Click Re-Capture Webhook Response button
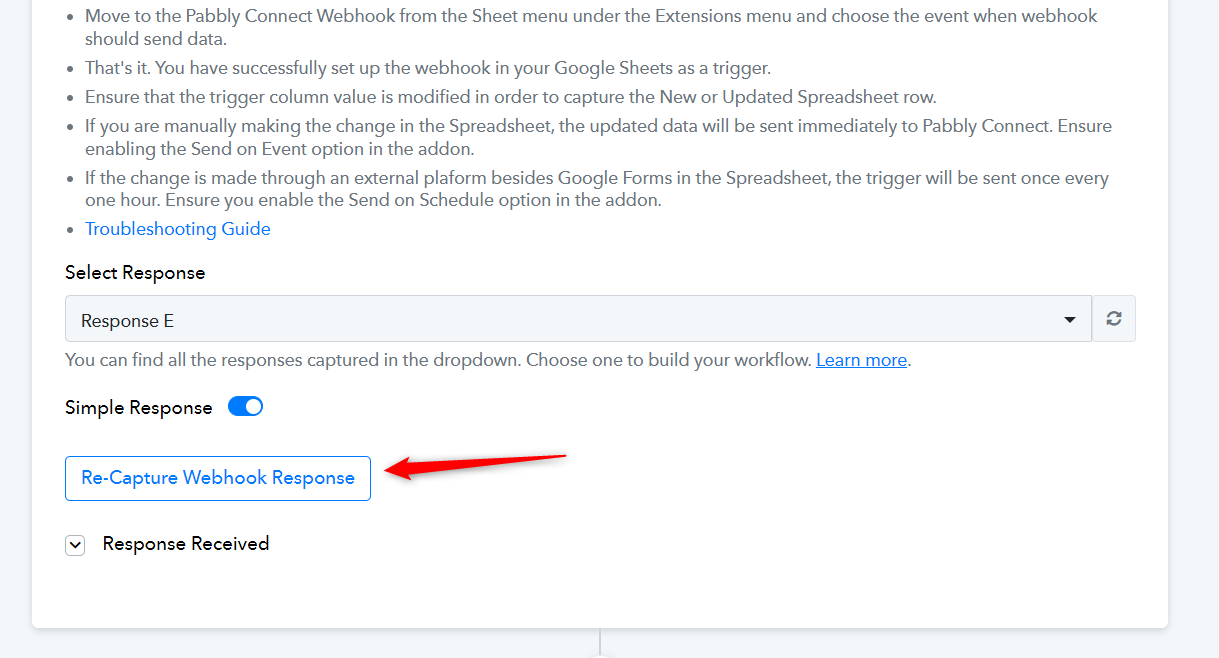 (218, 478)
